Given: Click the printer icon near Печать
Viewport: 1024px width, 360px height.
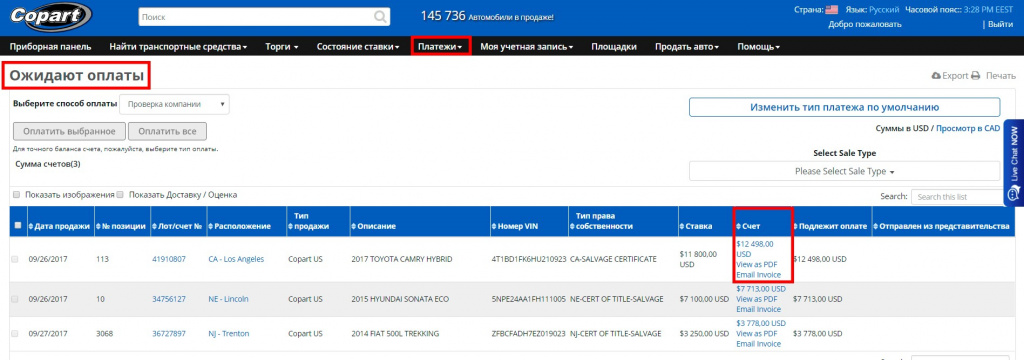Looking at the screenshot, I should [x=976, y=76].
